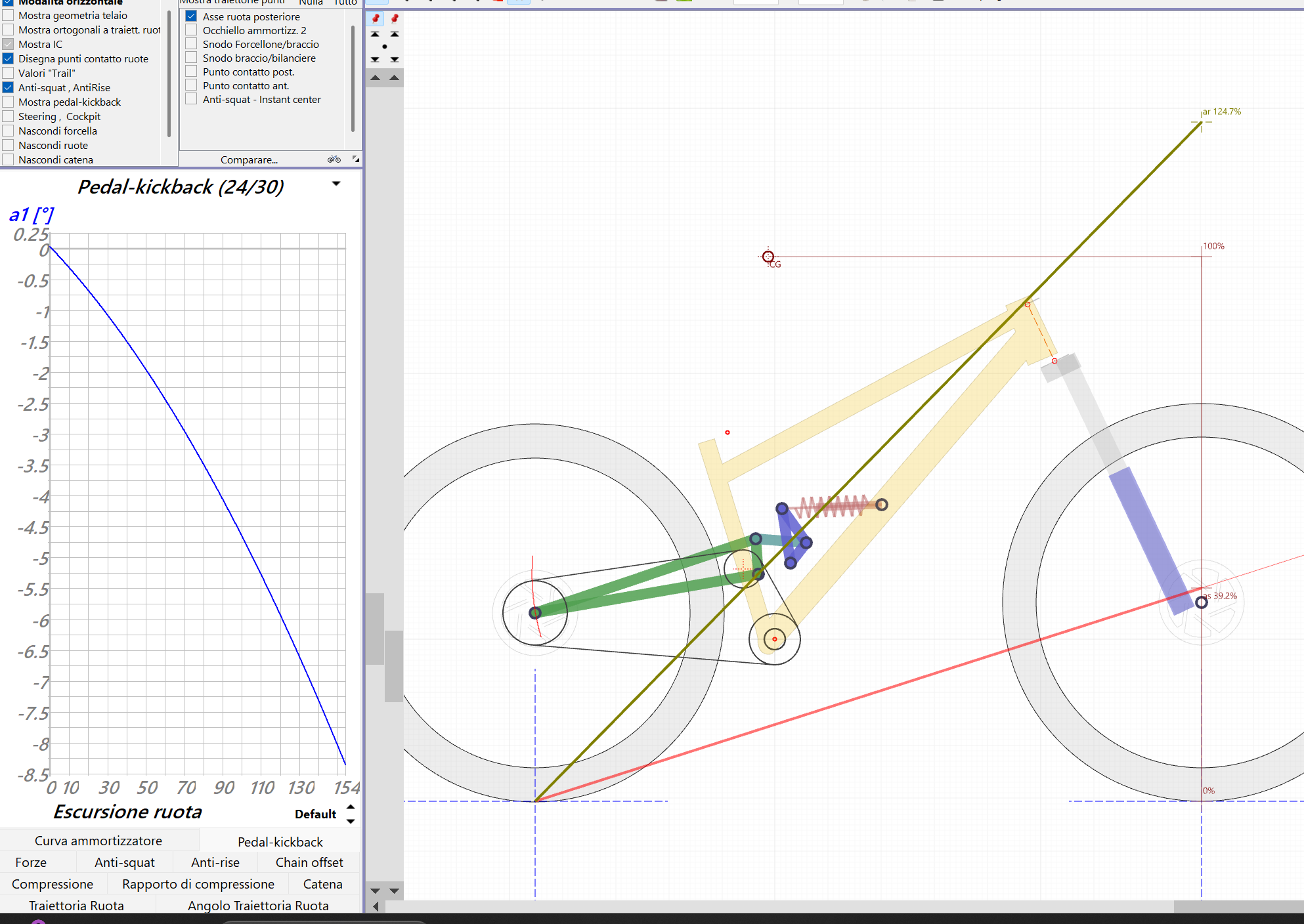
Task: Open the Curva ammortizzatore tab
Action: 98,841
